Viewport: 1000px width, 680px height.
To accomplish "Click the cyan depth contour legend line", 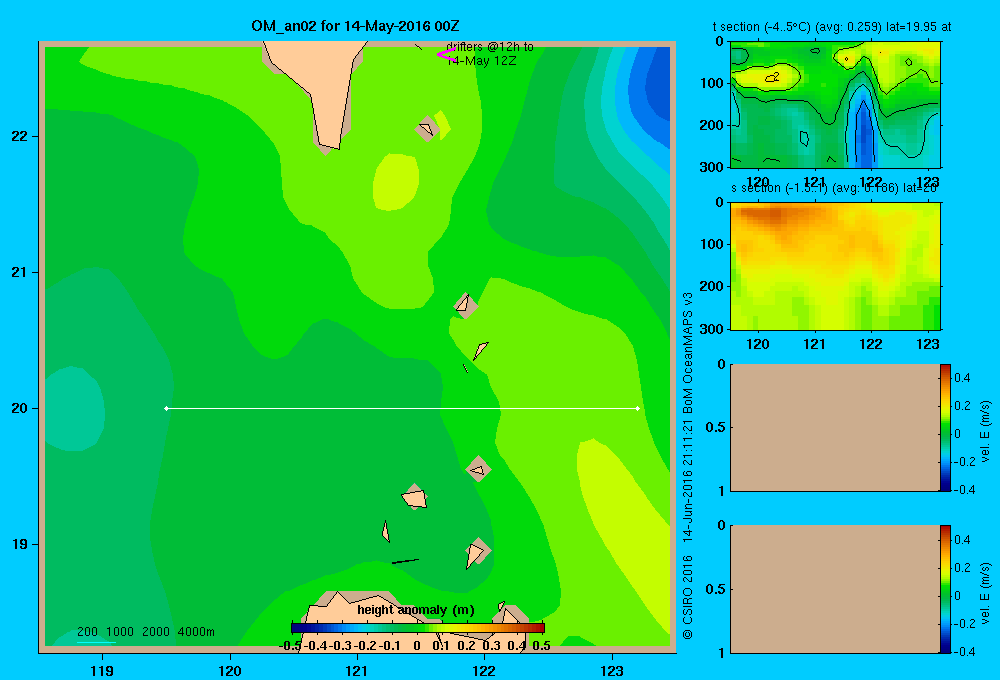I will coord(96,642).
